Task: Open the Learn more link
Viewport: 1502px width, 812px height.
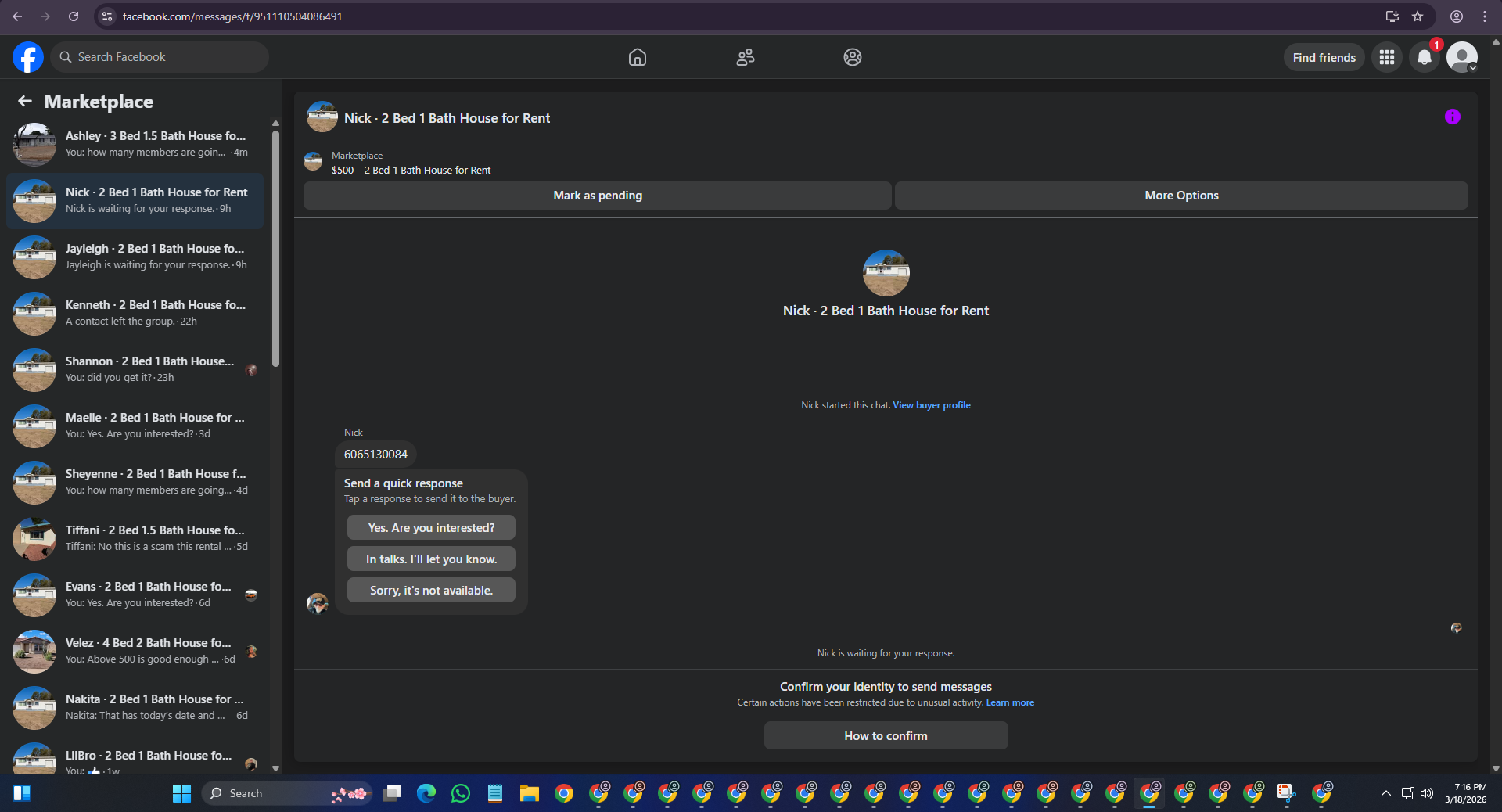Action: [x=1010, y=702]
